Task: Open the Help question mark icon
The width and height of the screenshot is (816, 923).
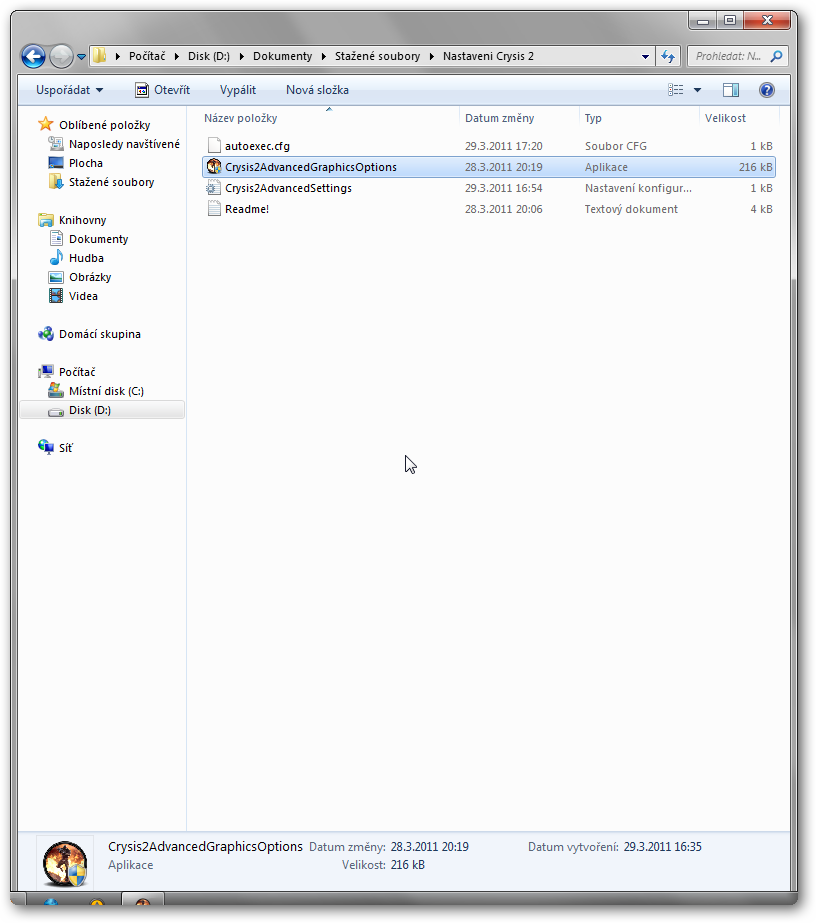Action: [767, 90]
